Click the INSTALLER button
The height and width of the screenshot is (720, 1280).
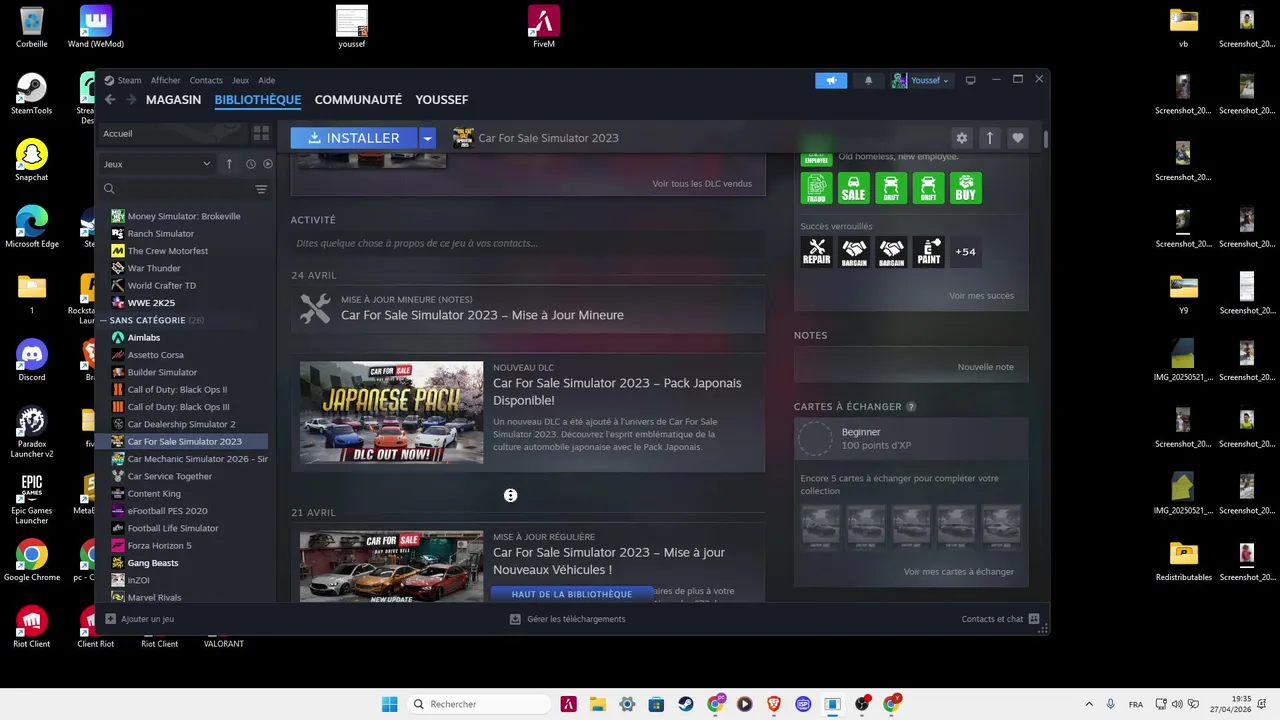pos(354,138)
